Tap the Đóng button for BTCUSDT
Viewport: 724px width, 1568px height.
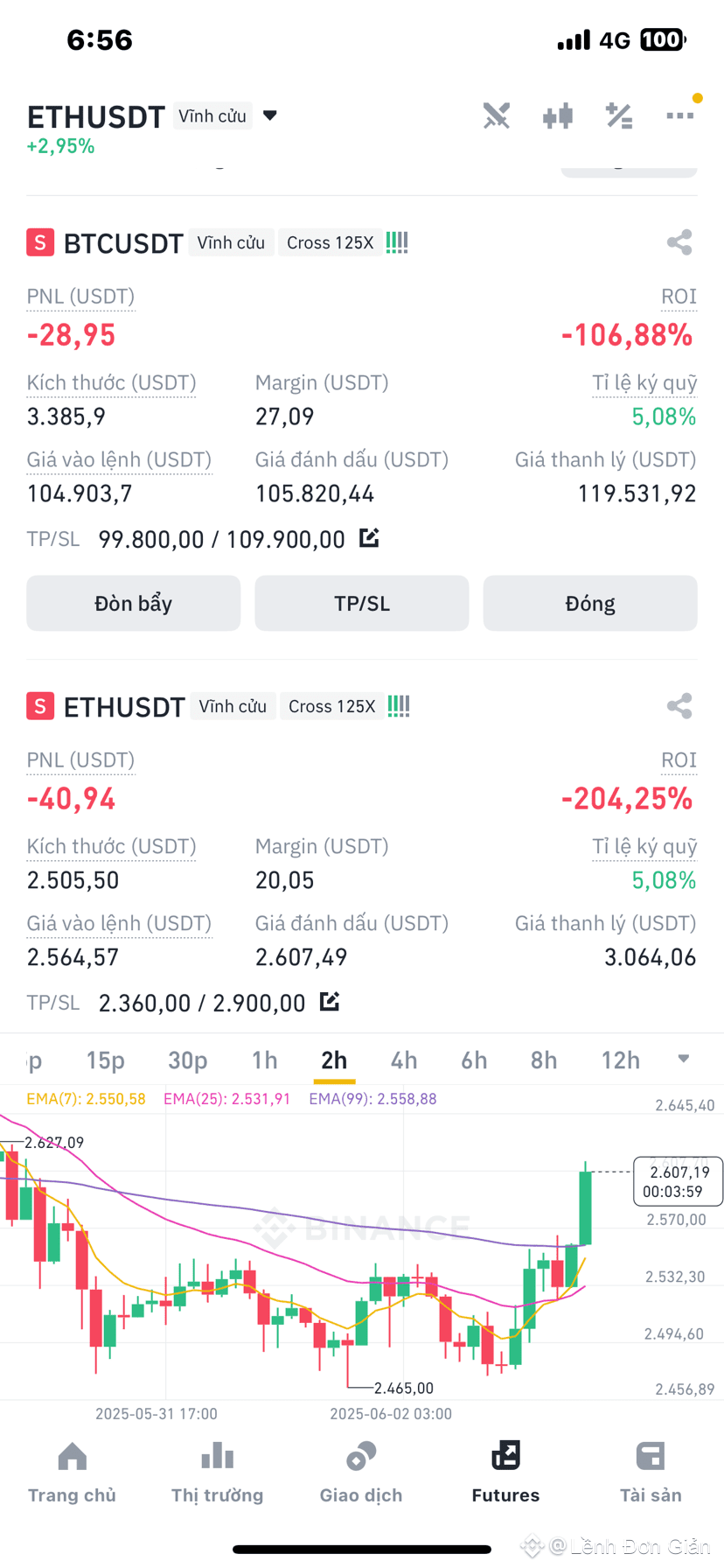click(x=590, y=603)
